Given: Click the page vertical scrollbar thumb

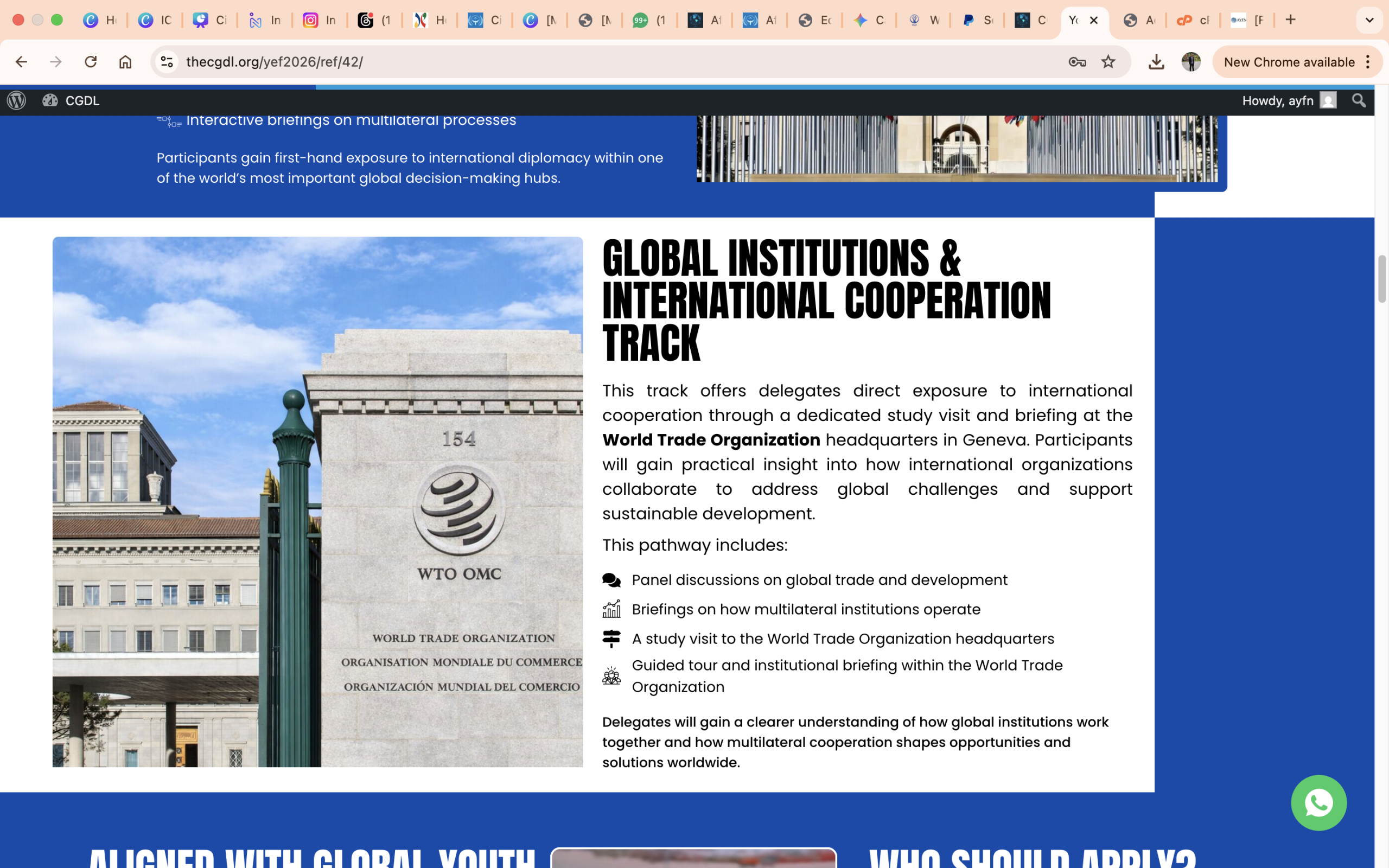Looking at the screenshot, I should point(1381,278).
